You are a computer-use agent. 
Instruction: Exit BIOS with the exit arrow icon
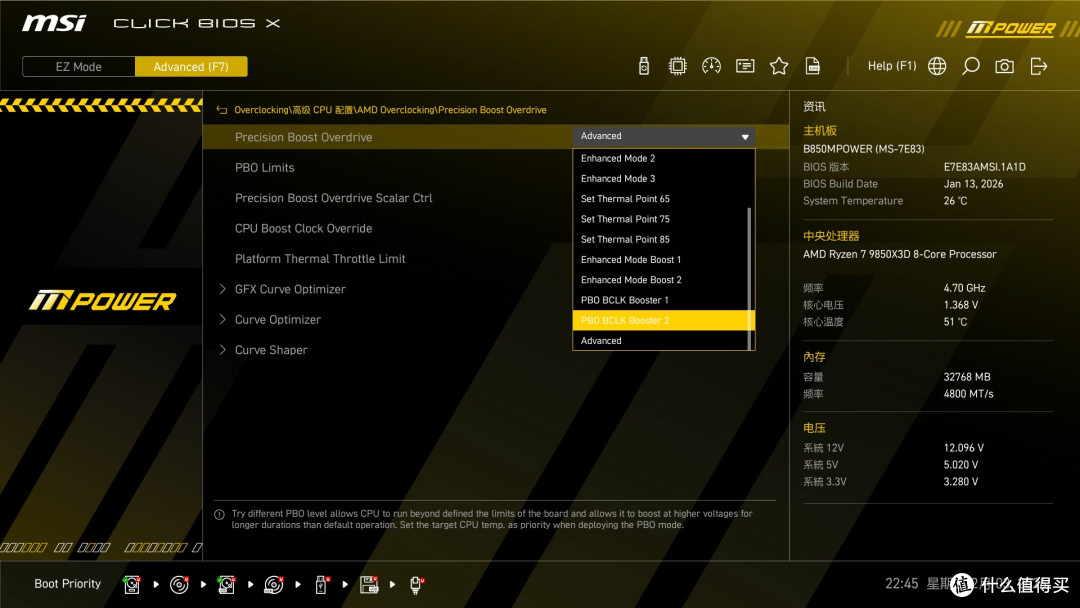tap(1039, 66)
